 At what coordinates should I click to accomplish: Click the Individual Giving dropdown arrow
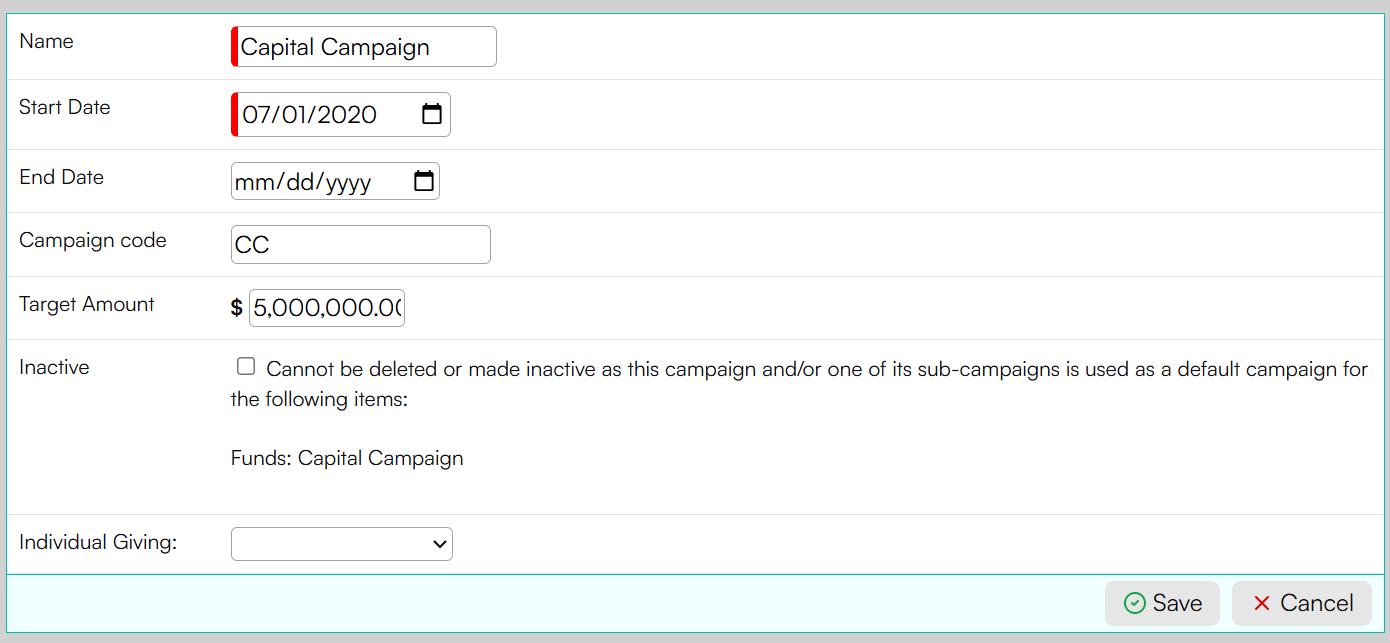[x=439, y=544]
